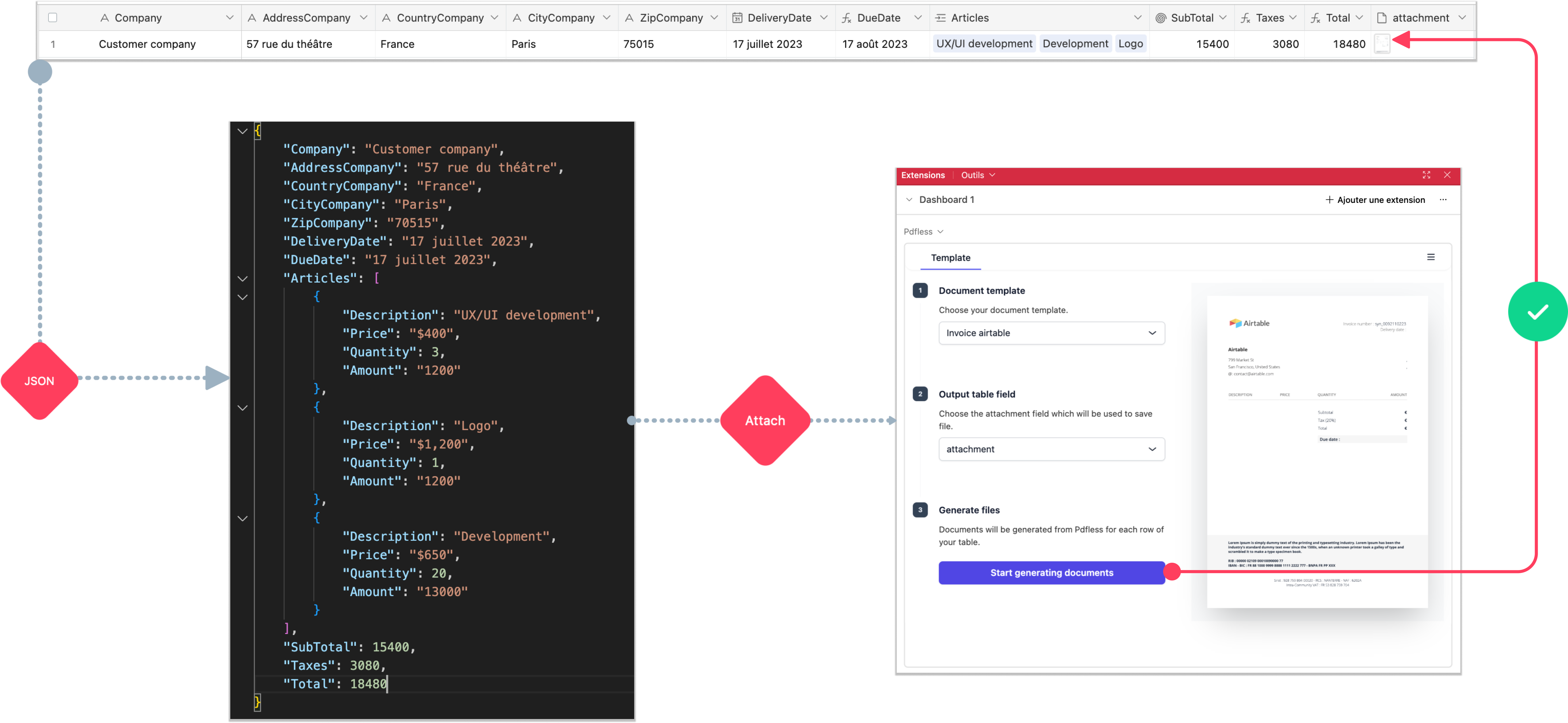Image resolution: width=1568 pixels, height=723 pixels.
Task: Click the Taxes formula field icon
Action: (x=1246, y=18)
